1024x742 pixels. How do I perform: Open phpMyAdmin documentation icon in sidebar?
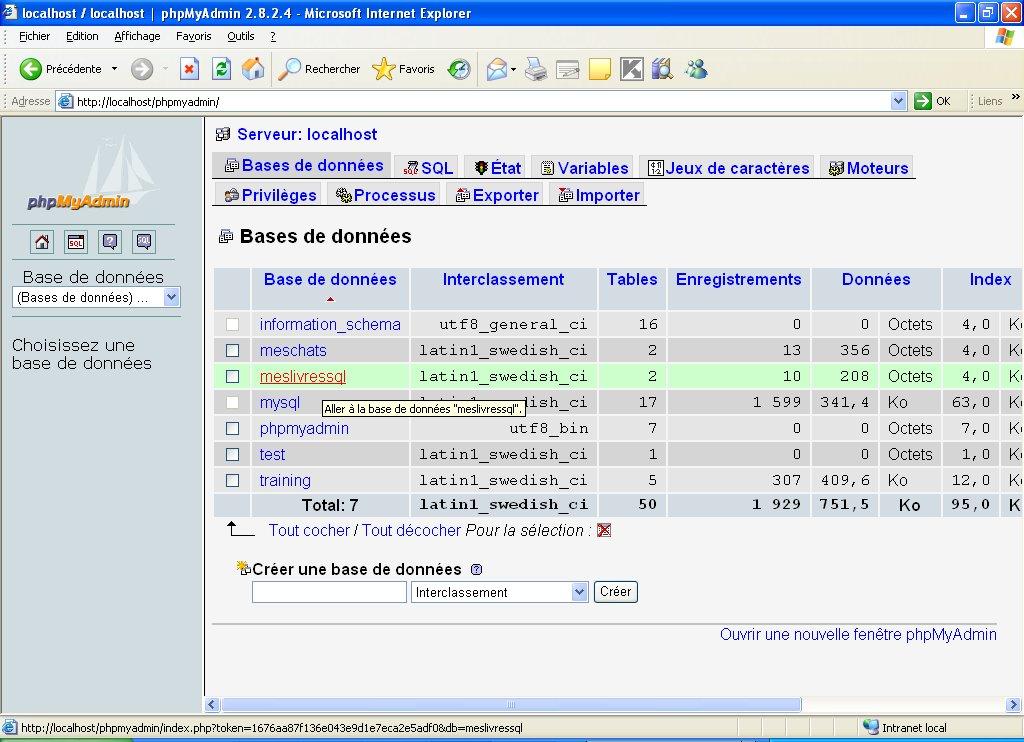pyautogui.click(x=110, y=241)
